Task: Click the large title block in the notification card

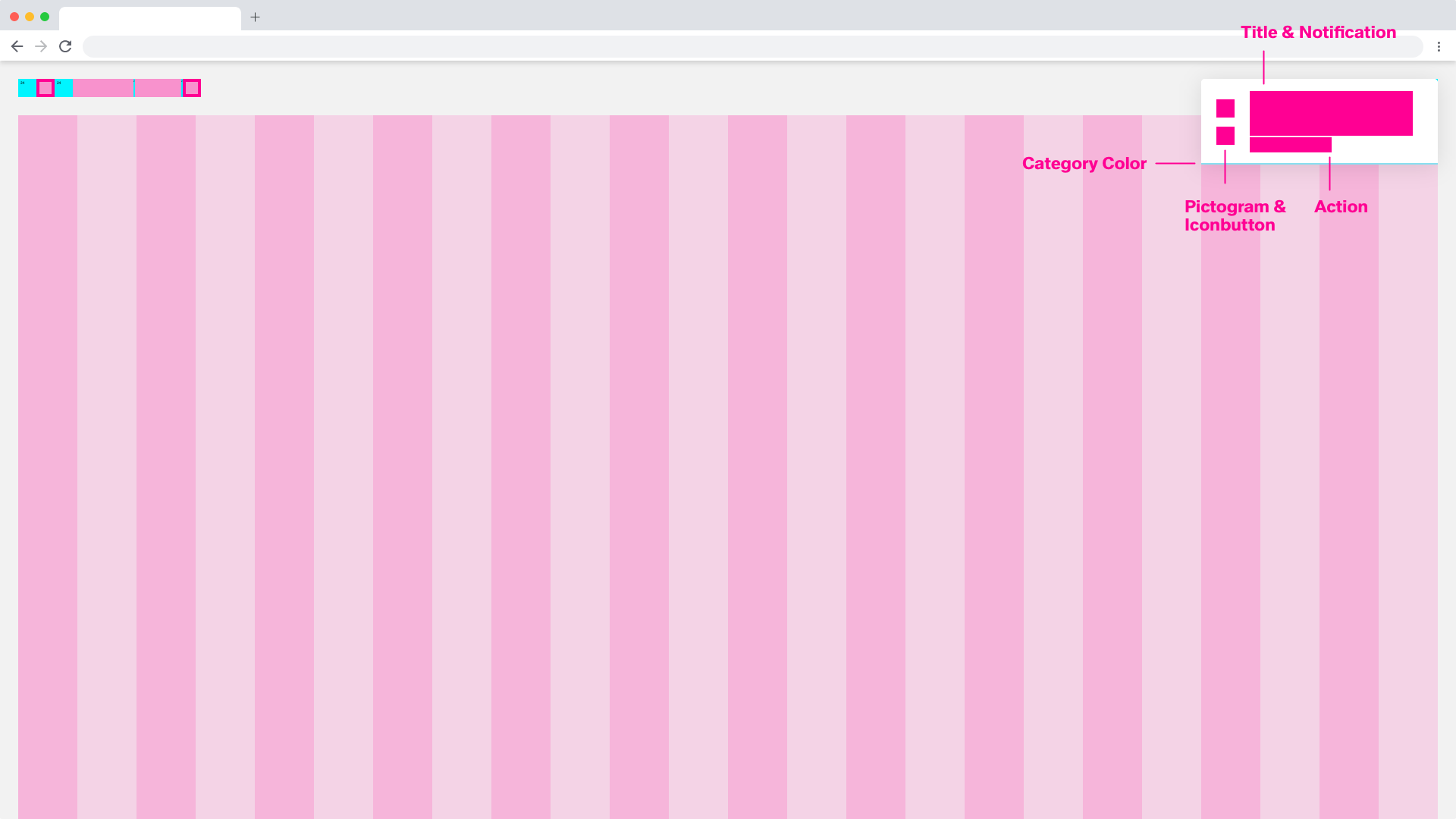Action: point(1331,113)
